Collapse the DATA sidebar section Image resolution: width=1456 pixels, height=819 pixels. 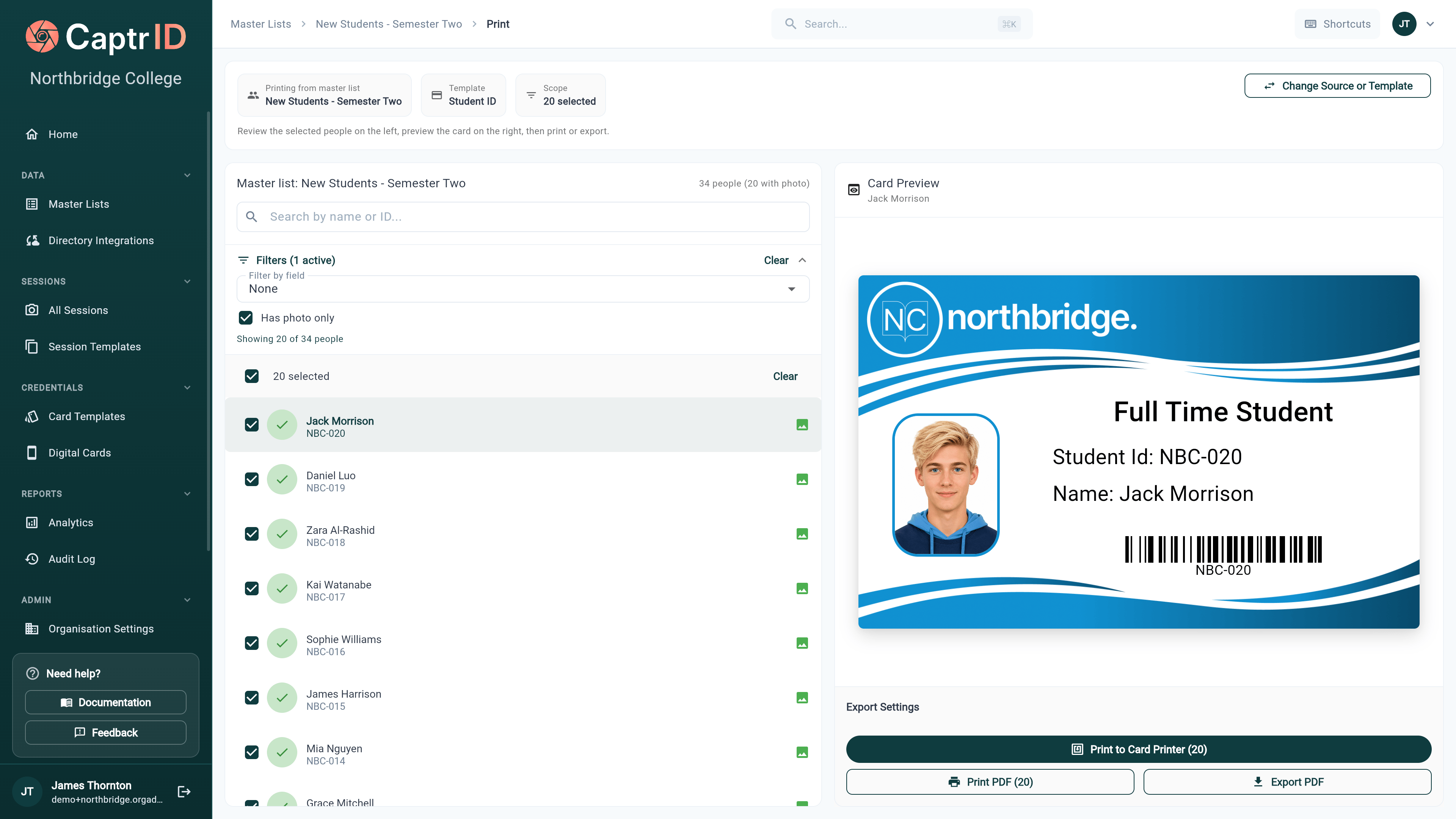point(187,175)
